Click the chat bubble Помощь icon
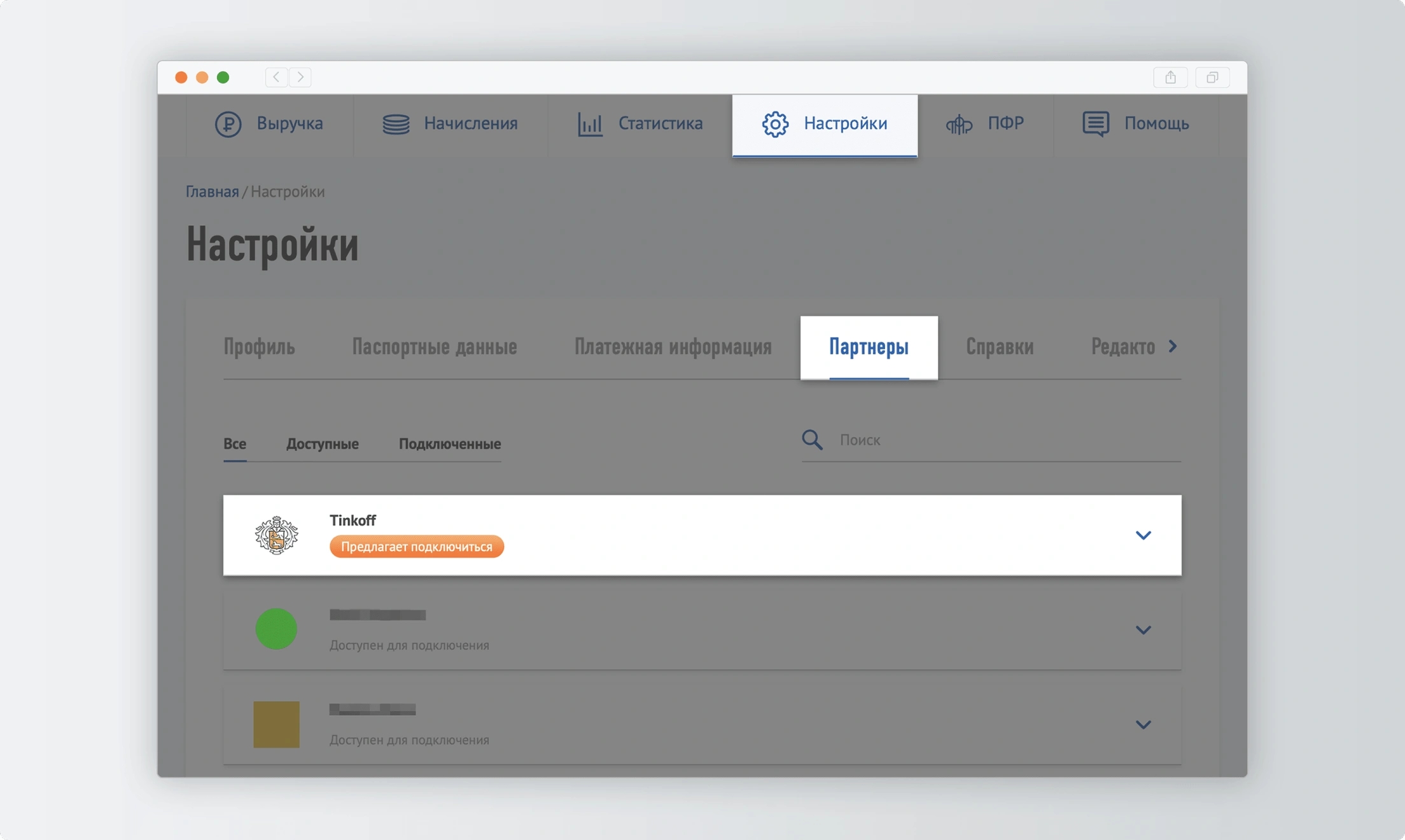Viewport: 1405px width, 840px height. click(x=1096, y=123)
